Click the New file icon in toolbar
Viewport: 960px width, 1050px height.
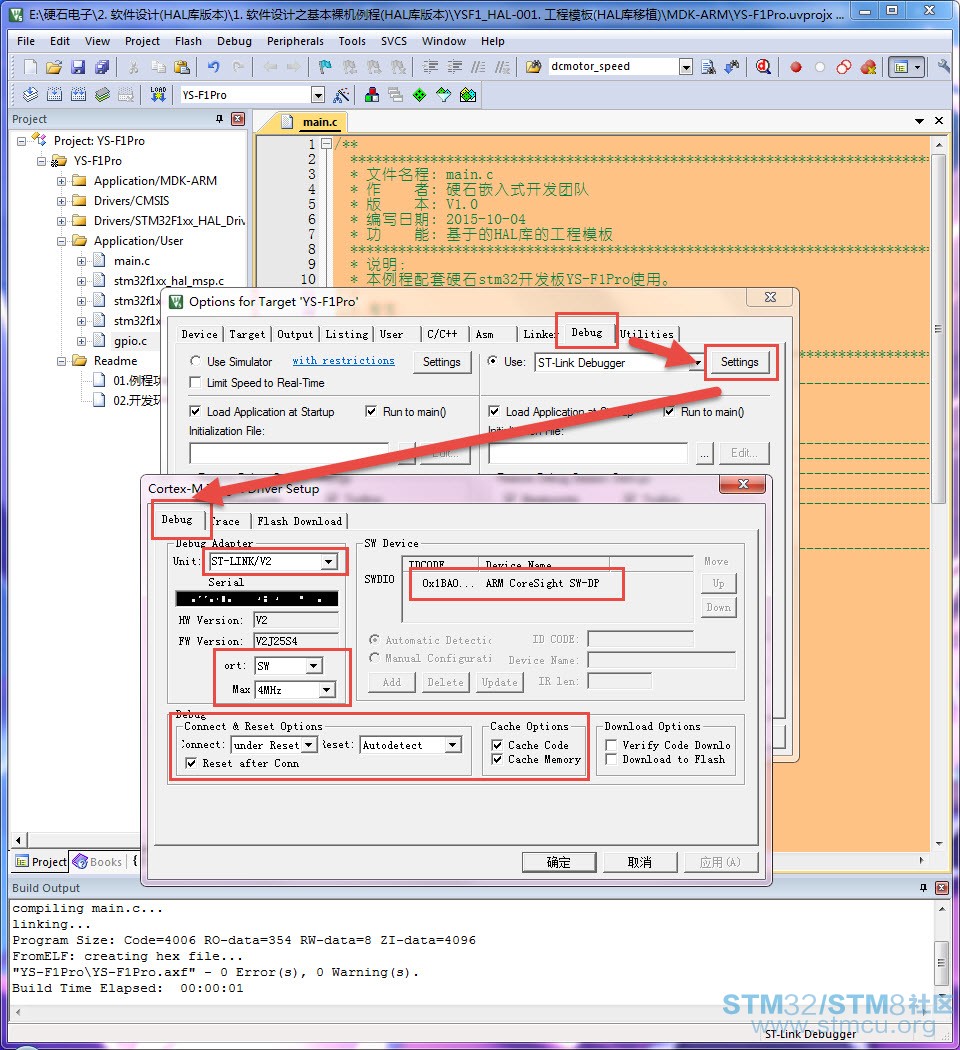[30, 66]
